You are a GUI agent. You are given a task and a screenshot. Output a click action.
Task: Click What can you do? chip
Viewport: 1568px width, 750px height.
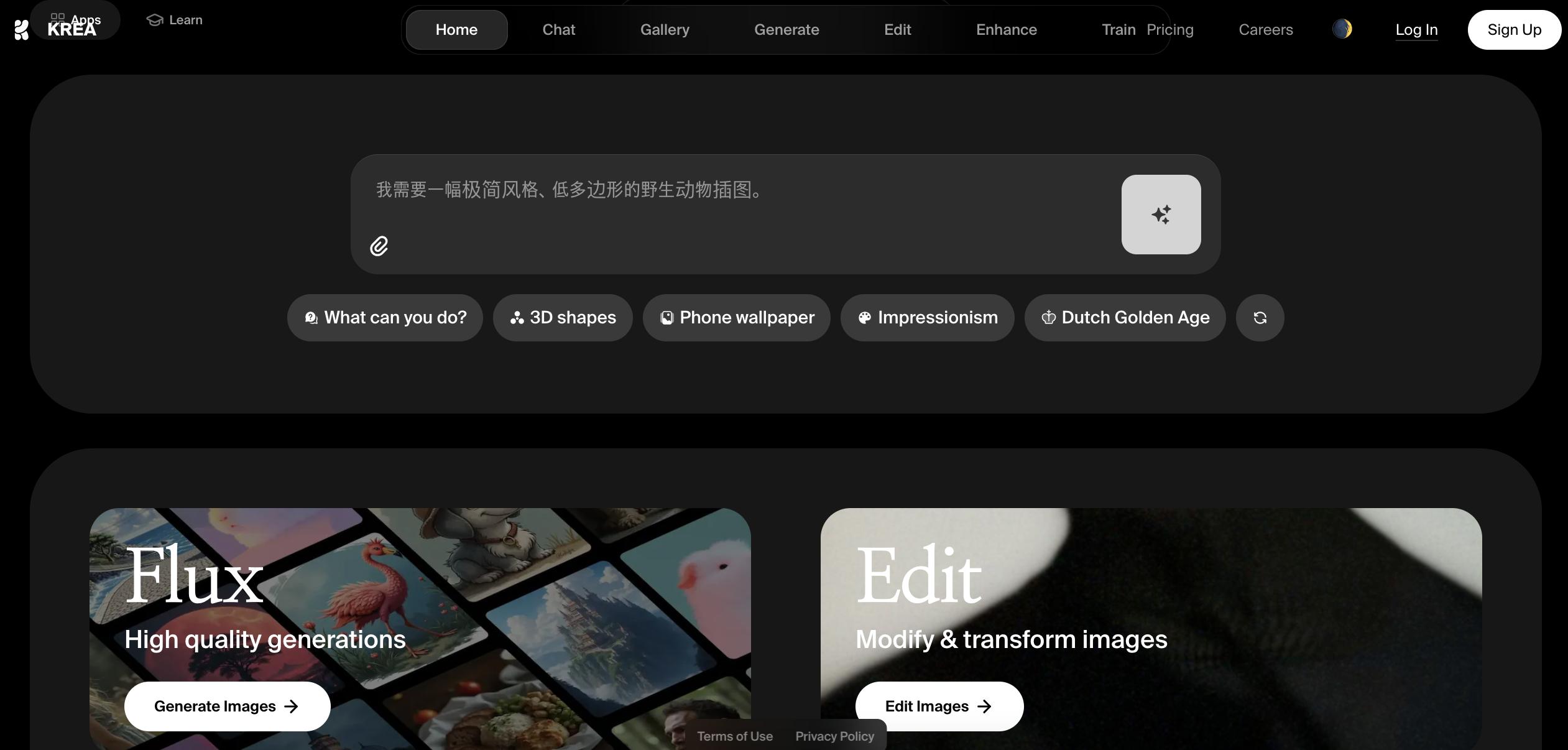coord(385,318)
